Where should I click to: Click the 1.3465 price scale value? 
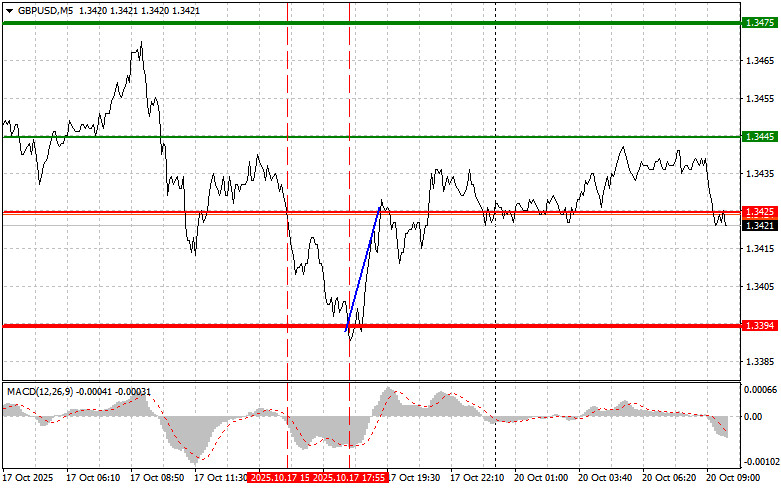tap(760, 61)
